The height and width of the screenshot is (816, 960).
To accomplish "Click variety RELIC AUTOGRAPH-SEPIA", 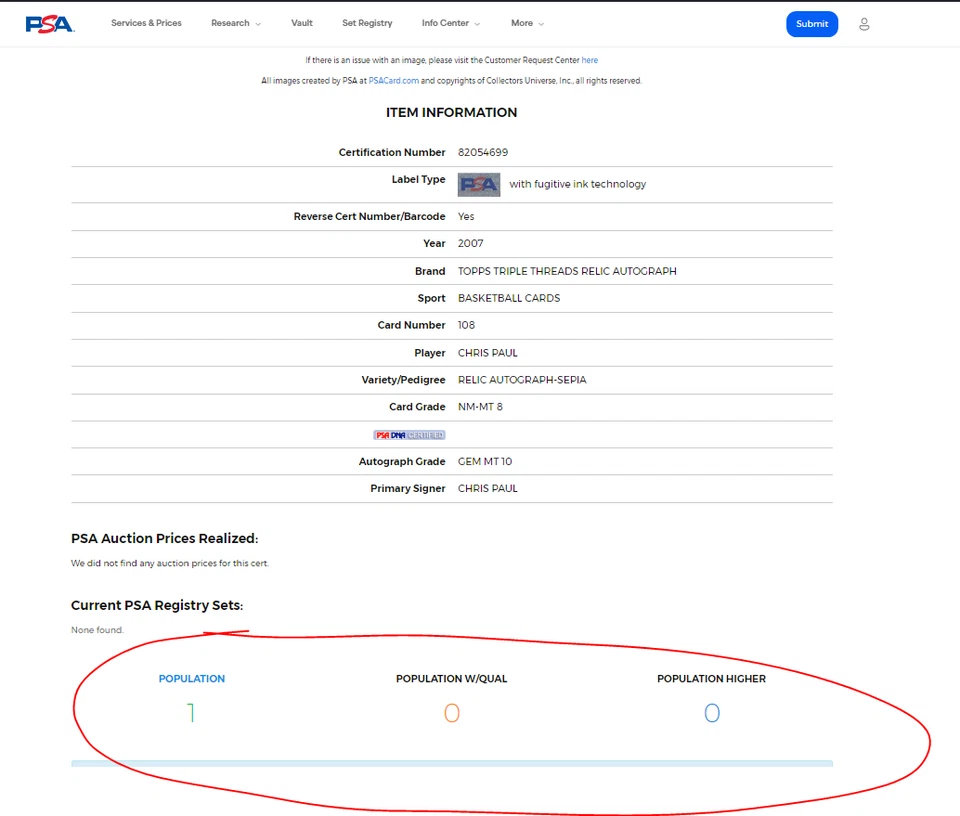I will click(522, 380).
